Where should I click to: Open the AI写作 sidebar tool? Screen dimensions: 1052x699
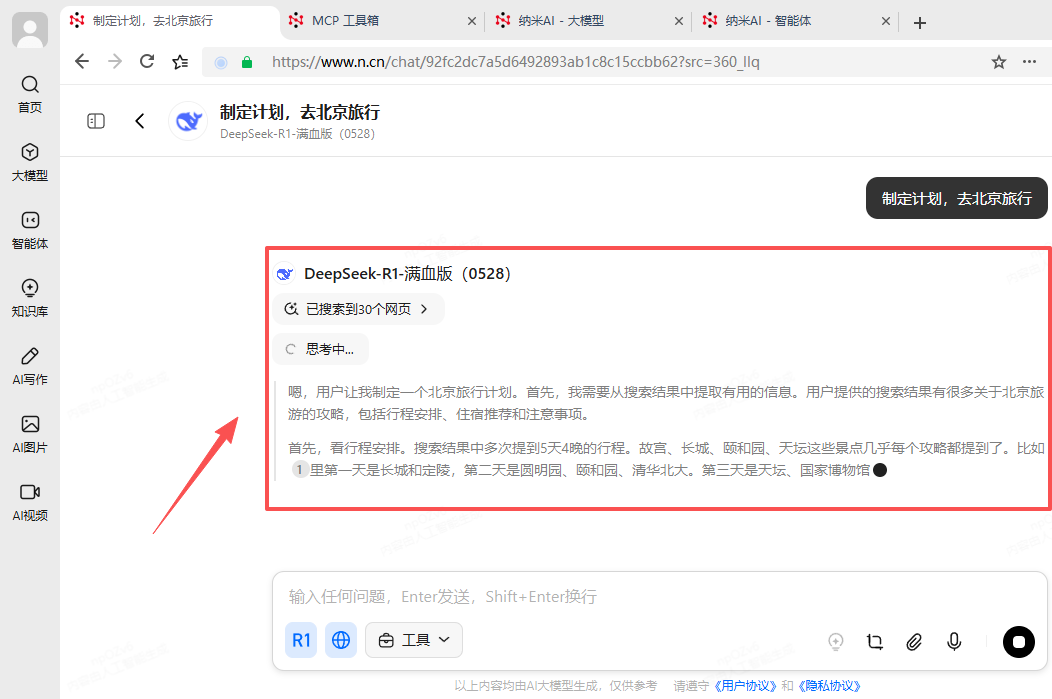(30, 366)
